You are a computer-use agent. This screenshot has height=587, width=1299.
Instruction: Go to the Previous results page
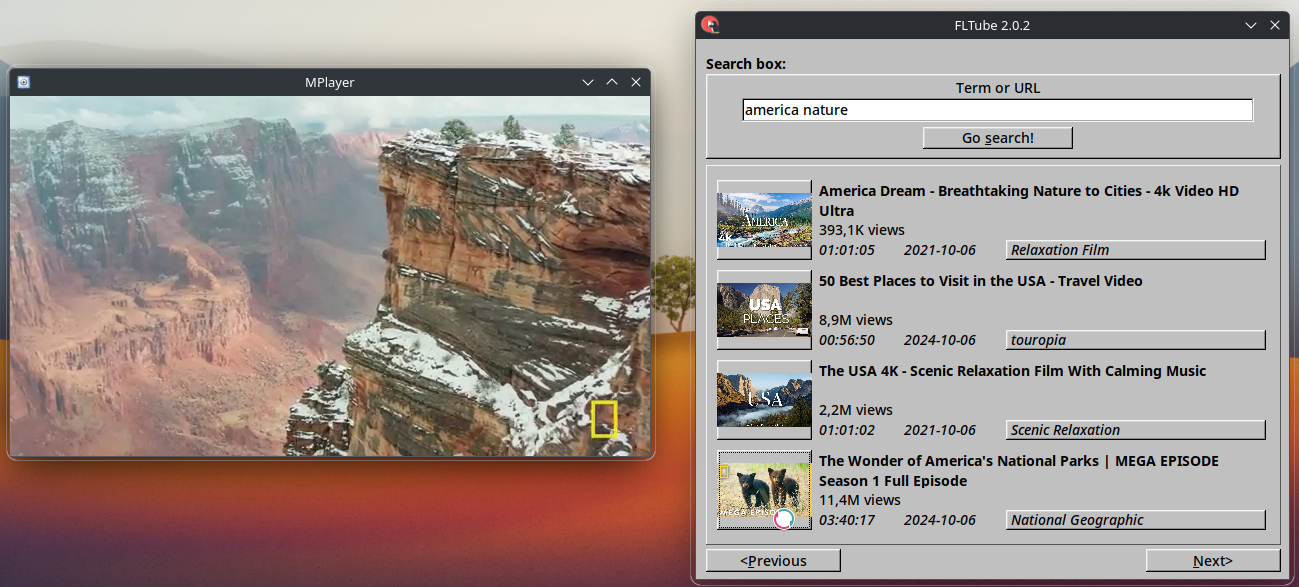point(773,560)
